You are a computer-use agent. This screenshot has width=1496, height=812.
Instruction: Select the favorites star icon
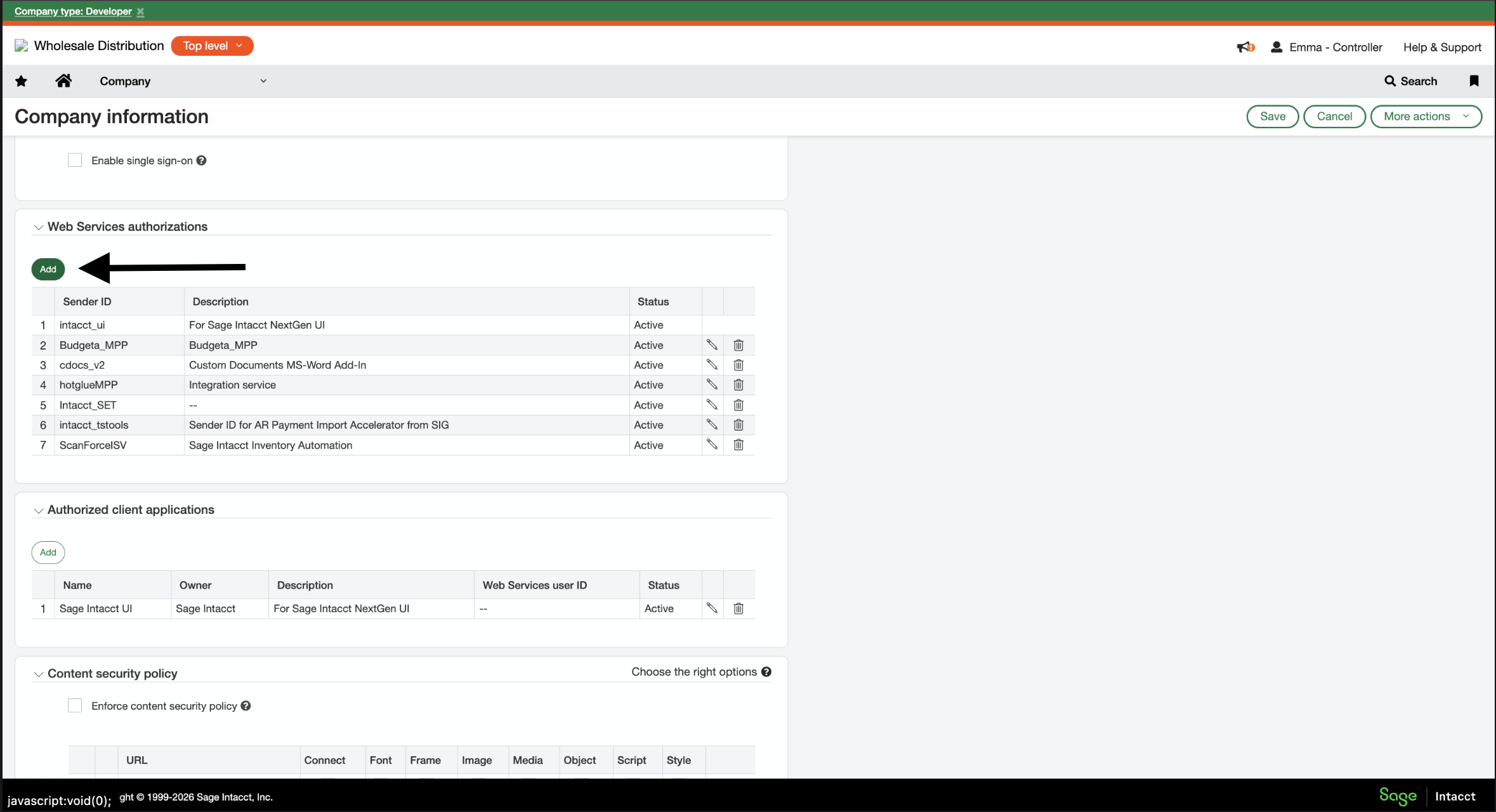click(21, 81)
